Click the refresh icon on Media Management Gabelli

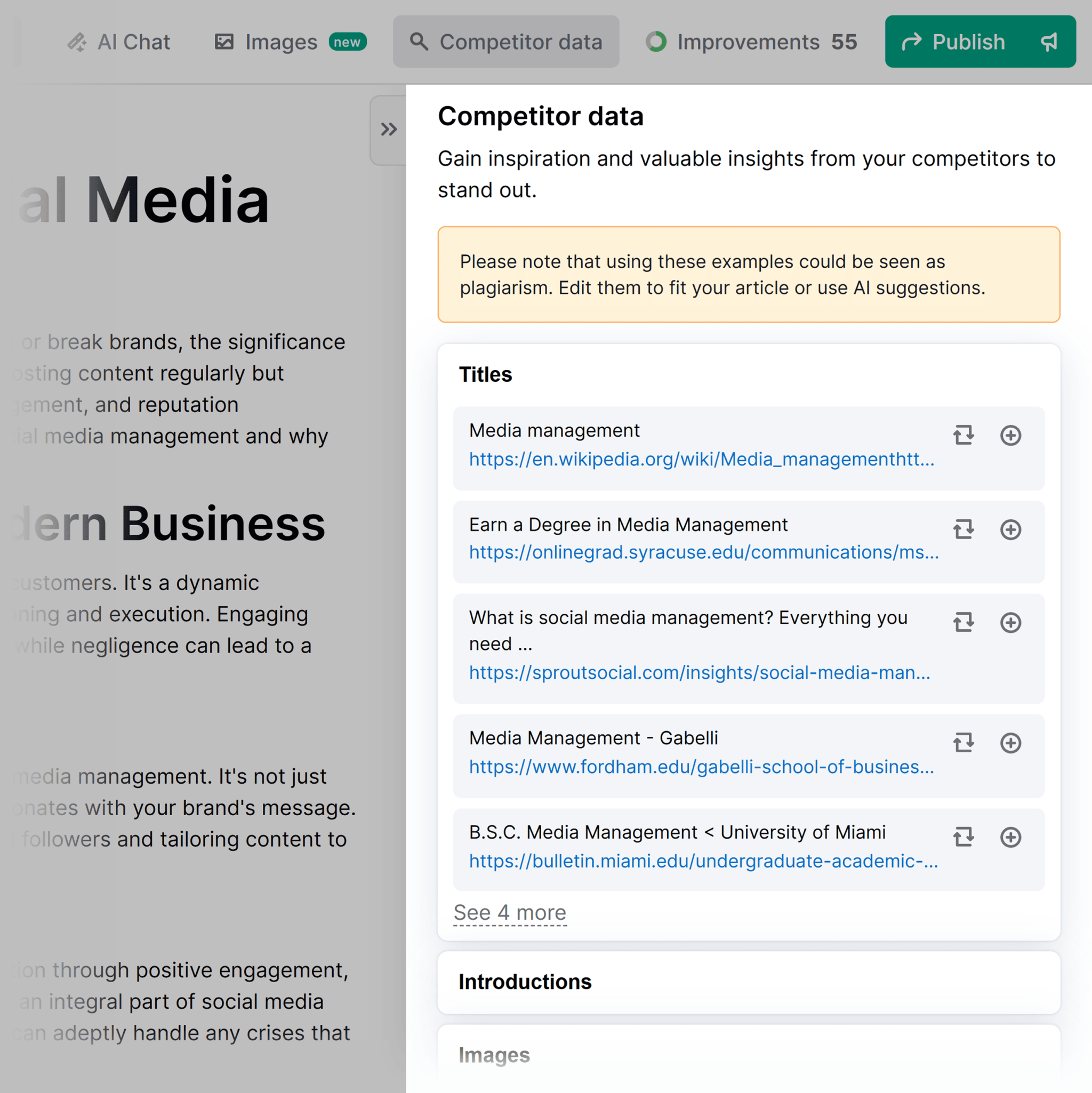tap(962, 742)
